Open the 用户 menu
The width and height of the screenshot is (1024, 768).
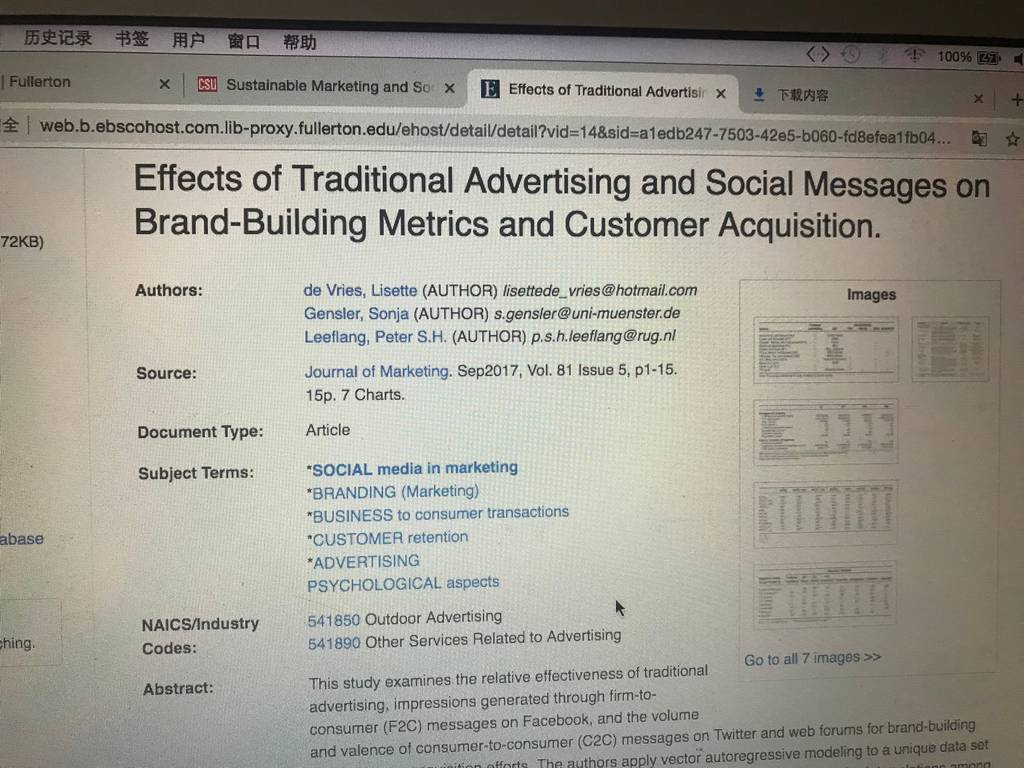(188, 40)
